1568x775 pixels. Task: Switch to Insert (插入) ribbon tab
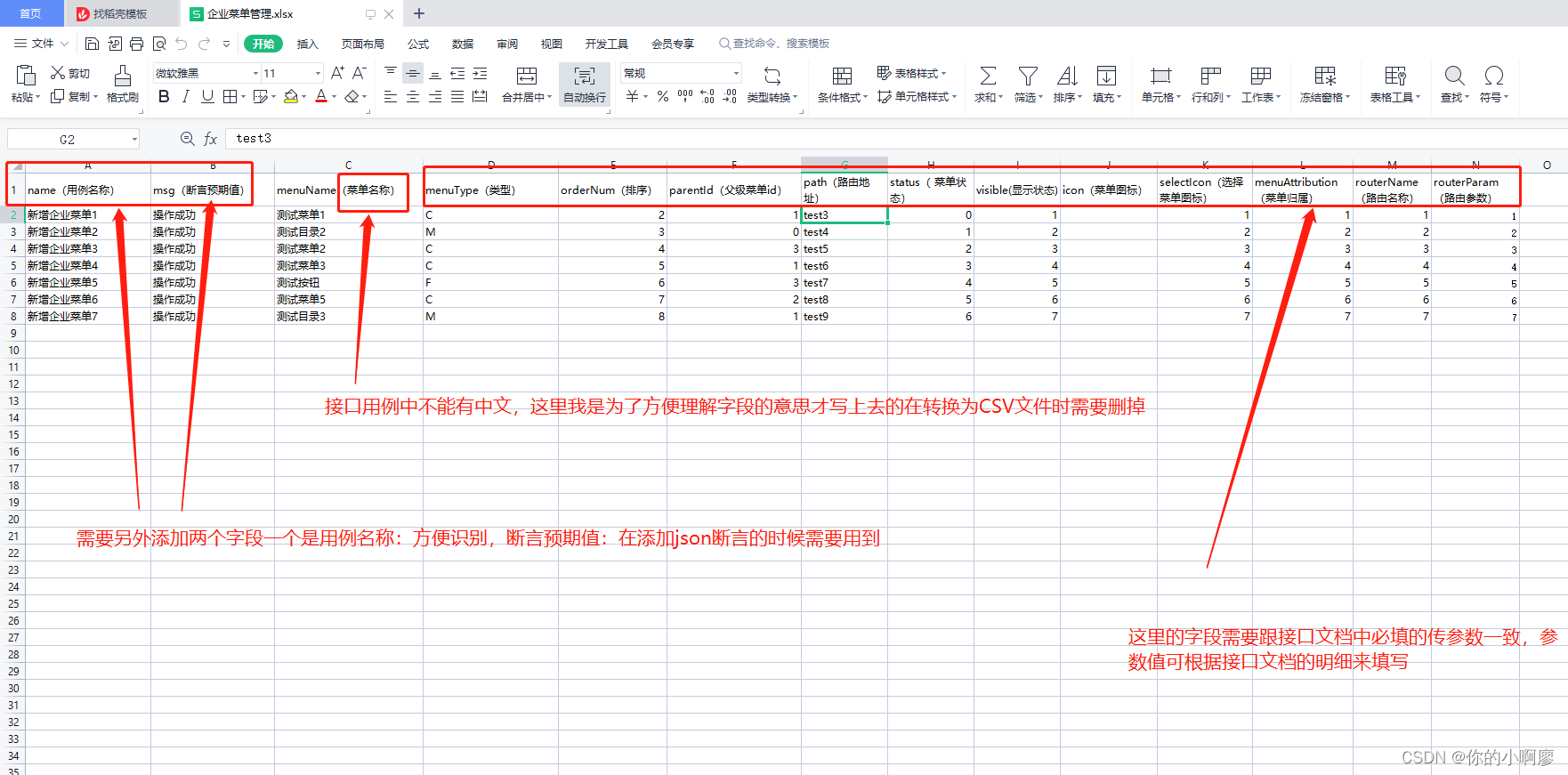[307, 44]
